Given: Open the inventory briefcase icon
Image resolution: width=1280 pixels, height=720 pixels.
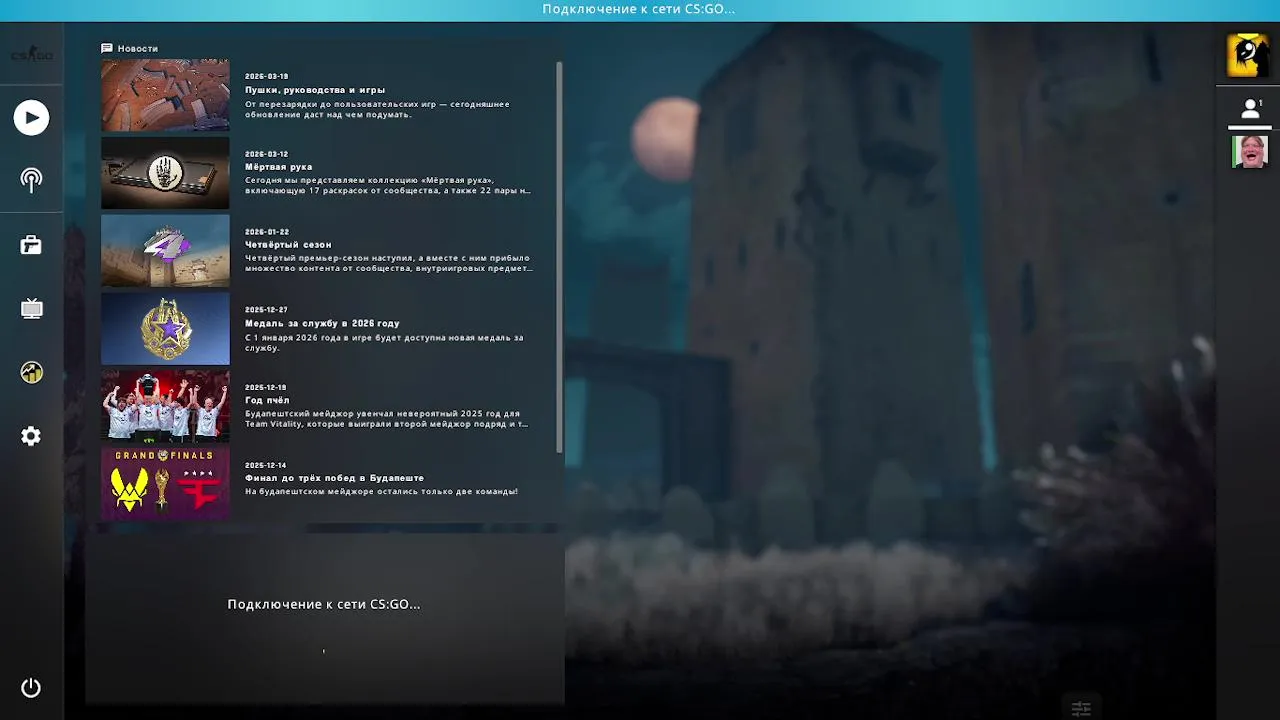Looking at the screenshot, I should (x=31, y=245).
